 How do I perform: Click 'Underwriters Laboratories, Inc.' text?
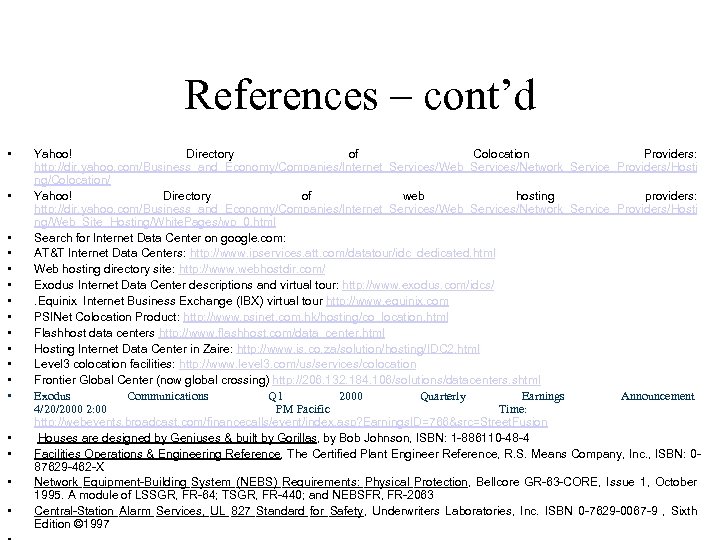click(455, 511)
